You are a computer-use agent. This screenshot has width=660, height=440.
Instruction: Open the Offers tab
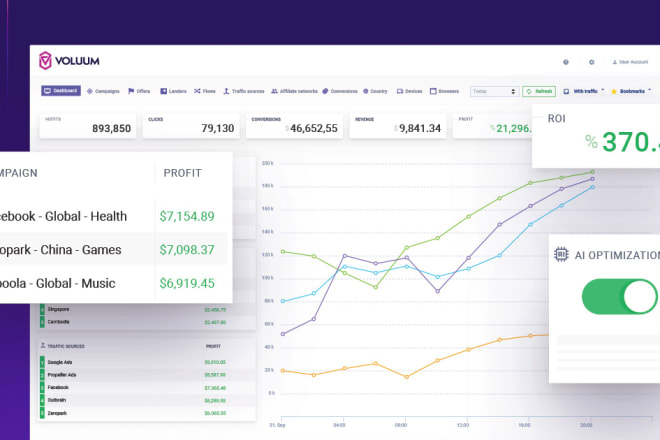(x=139, y=91)
